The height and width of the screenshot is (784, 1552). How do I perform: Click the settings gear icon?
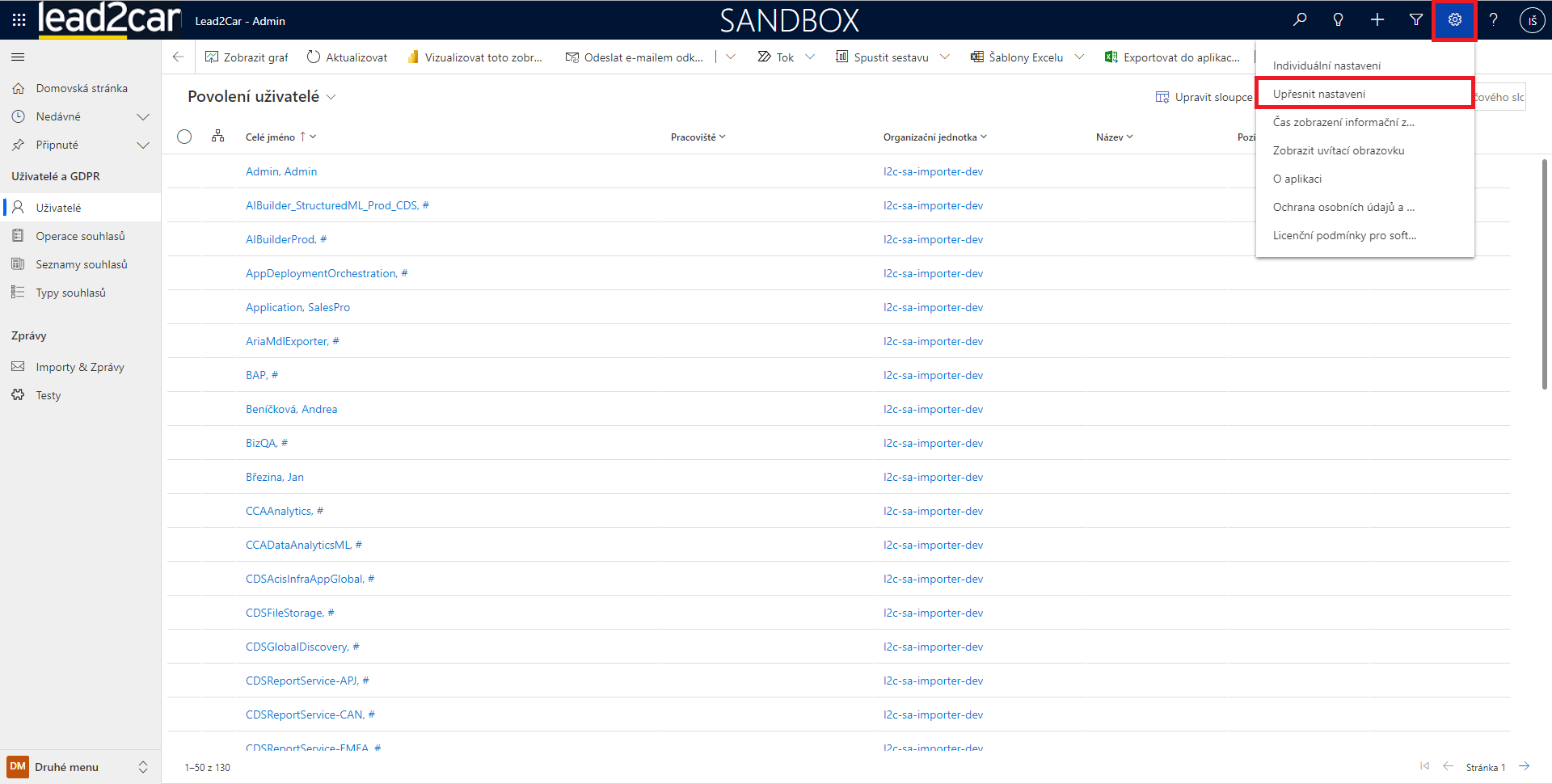tap(1454, 20)
